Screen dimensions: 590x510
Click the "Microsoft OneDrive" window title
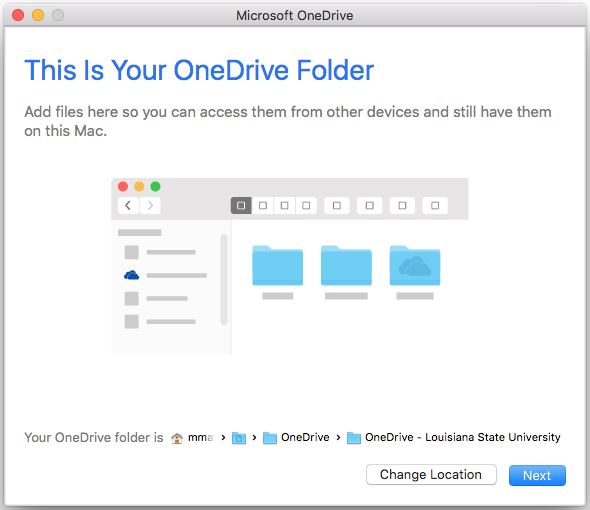tap(295, 15)
